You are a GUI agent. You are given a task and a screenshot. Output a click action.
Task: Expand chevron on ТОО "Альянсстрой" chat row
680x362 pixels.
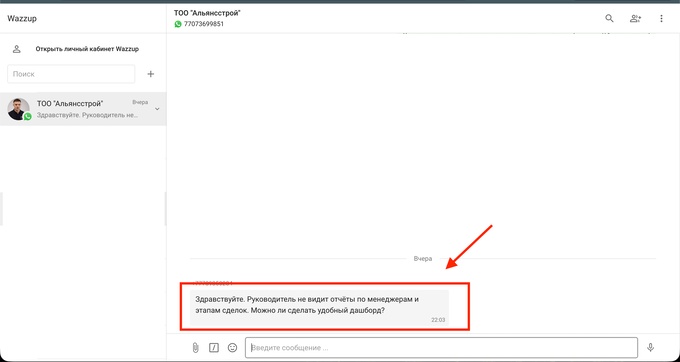pos(157,109)
